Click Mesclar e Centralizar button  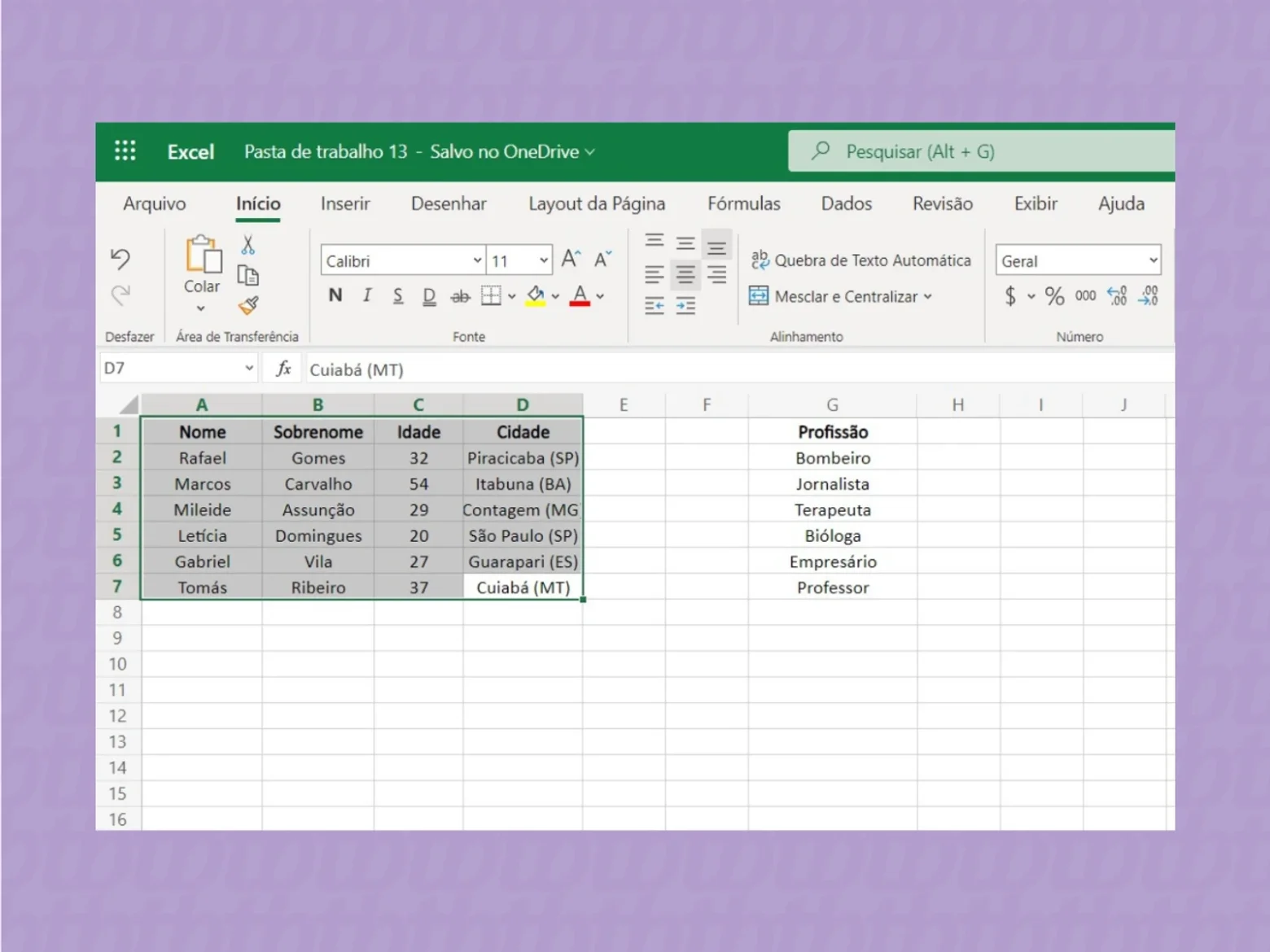pyautogui.click(x=834, y=296)
